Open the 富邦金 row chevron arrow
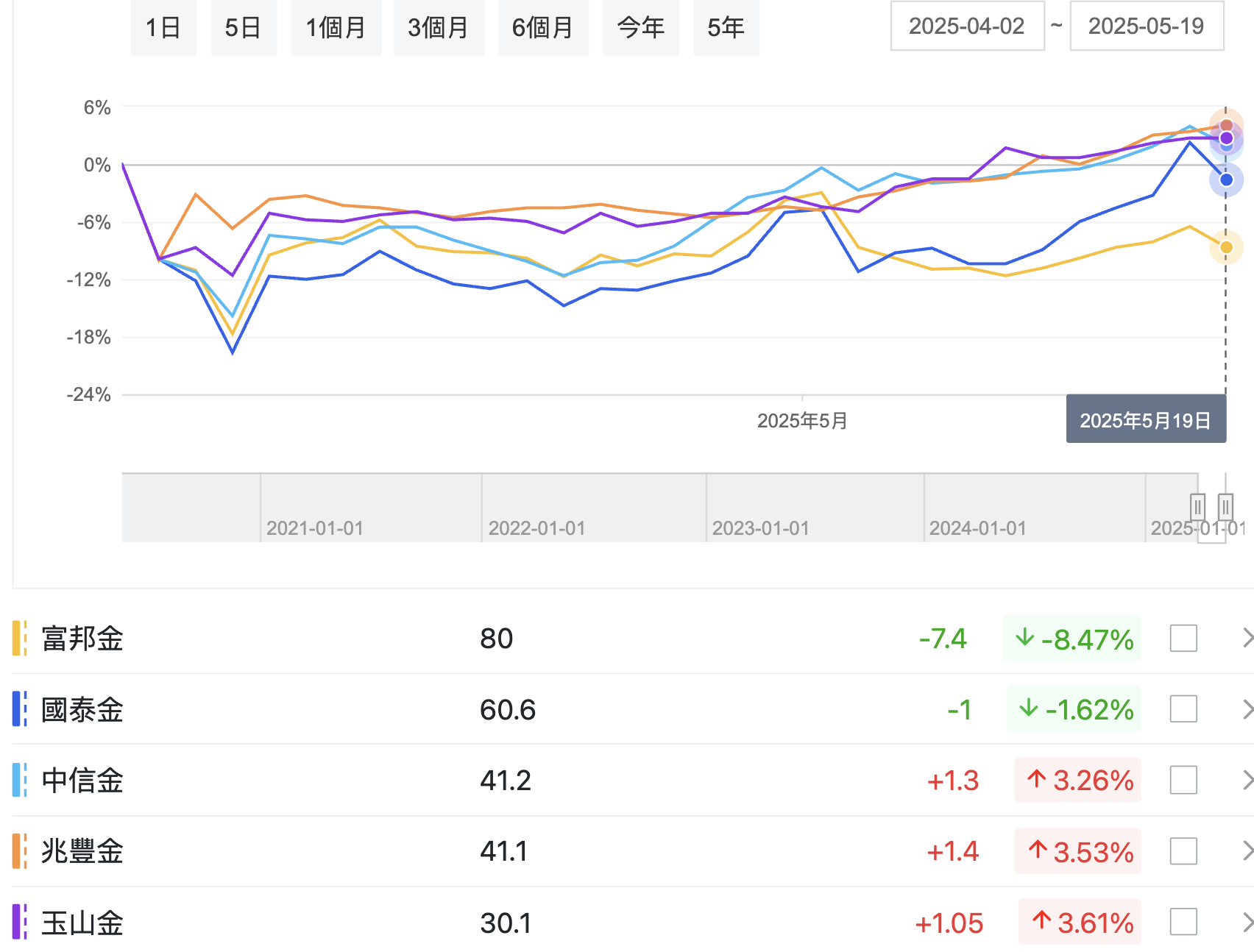The width and height of the screenshot is (1254, 952). 1247,638
